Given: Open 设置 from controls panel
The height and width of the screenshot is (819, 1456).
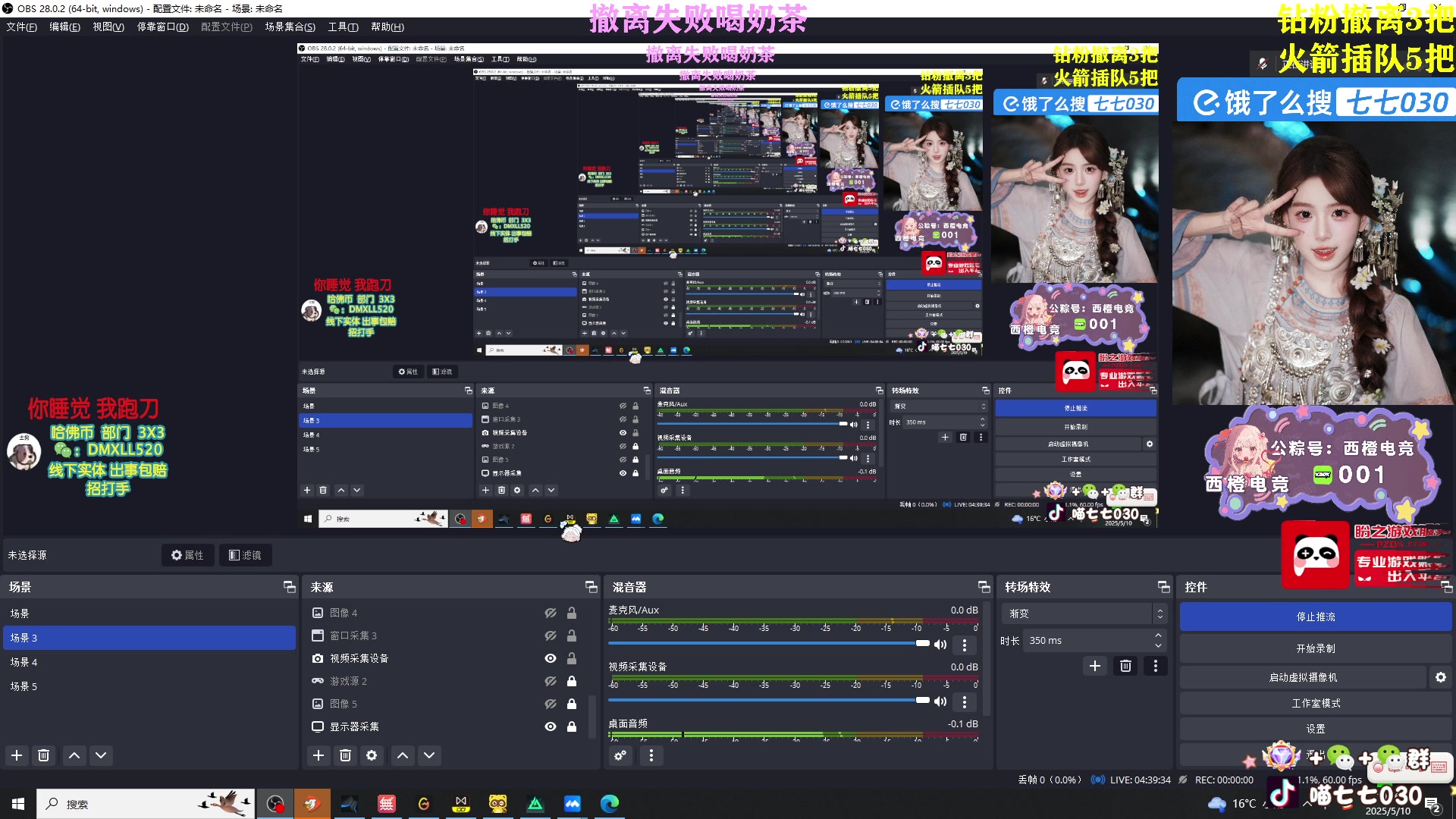Looking at the screenshot, I should coord(1316,729).
